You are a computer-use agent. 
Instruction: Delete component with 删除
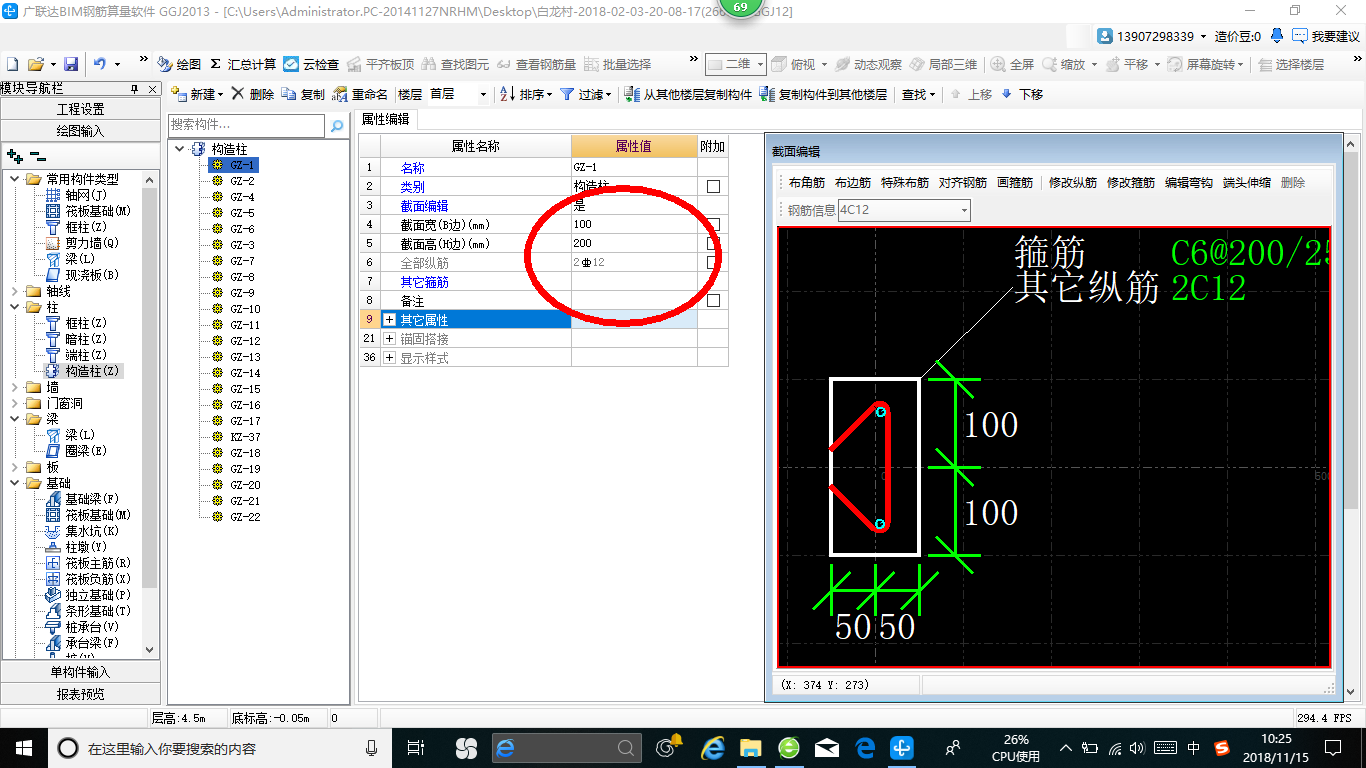[253, 94]
